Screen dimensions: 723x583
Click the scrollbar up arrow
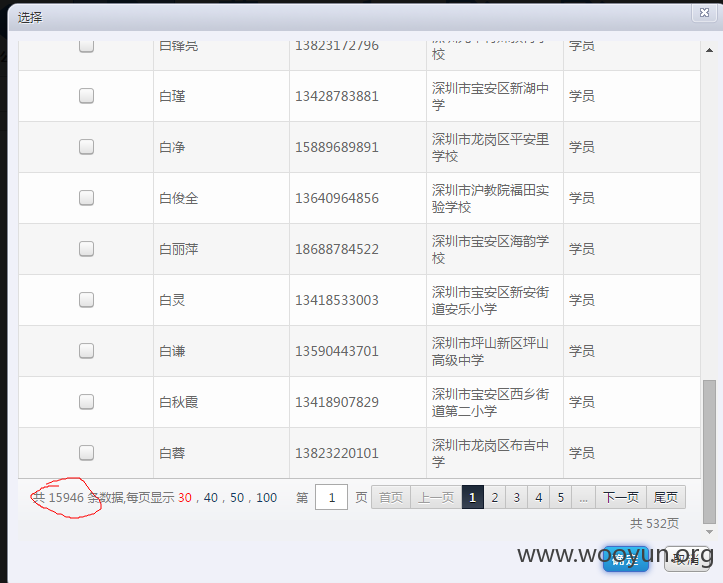pos(709,50)
